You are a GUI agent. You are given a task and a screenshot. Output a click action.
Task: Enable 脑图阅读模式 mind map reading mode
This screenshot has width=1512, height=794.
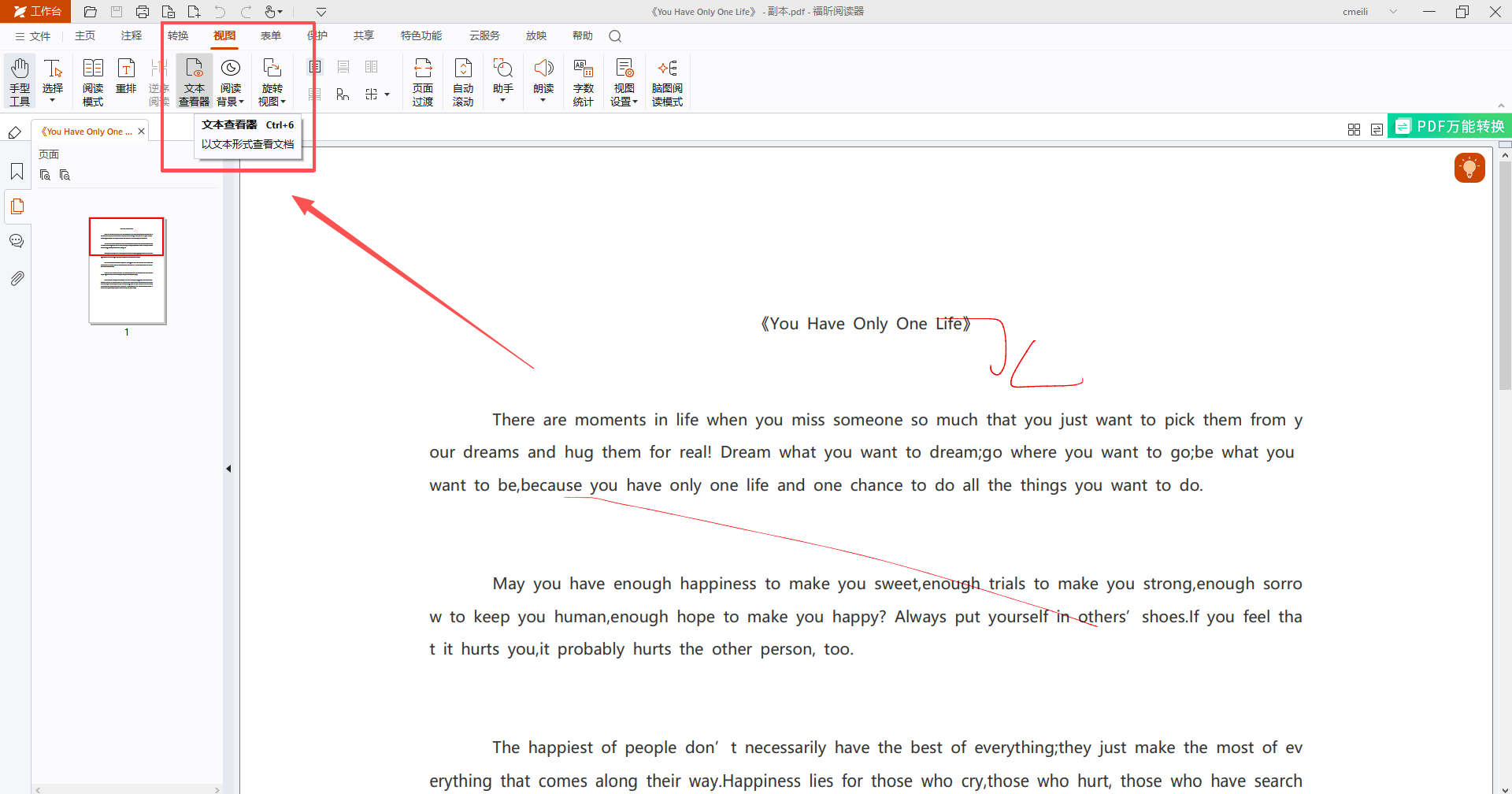click(667, 80)
